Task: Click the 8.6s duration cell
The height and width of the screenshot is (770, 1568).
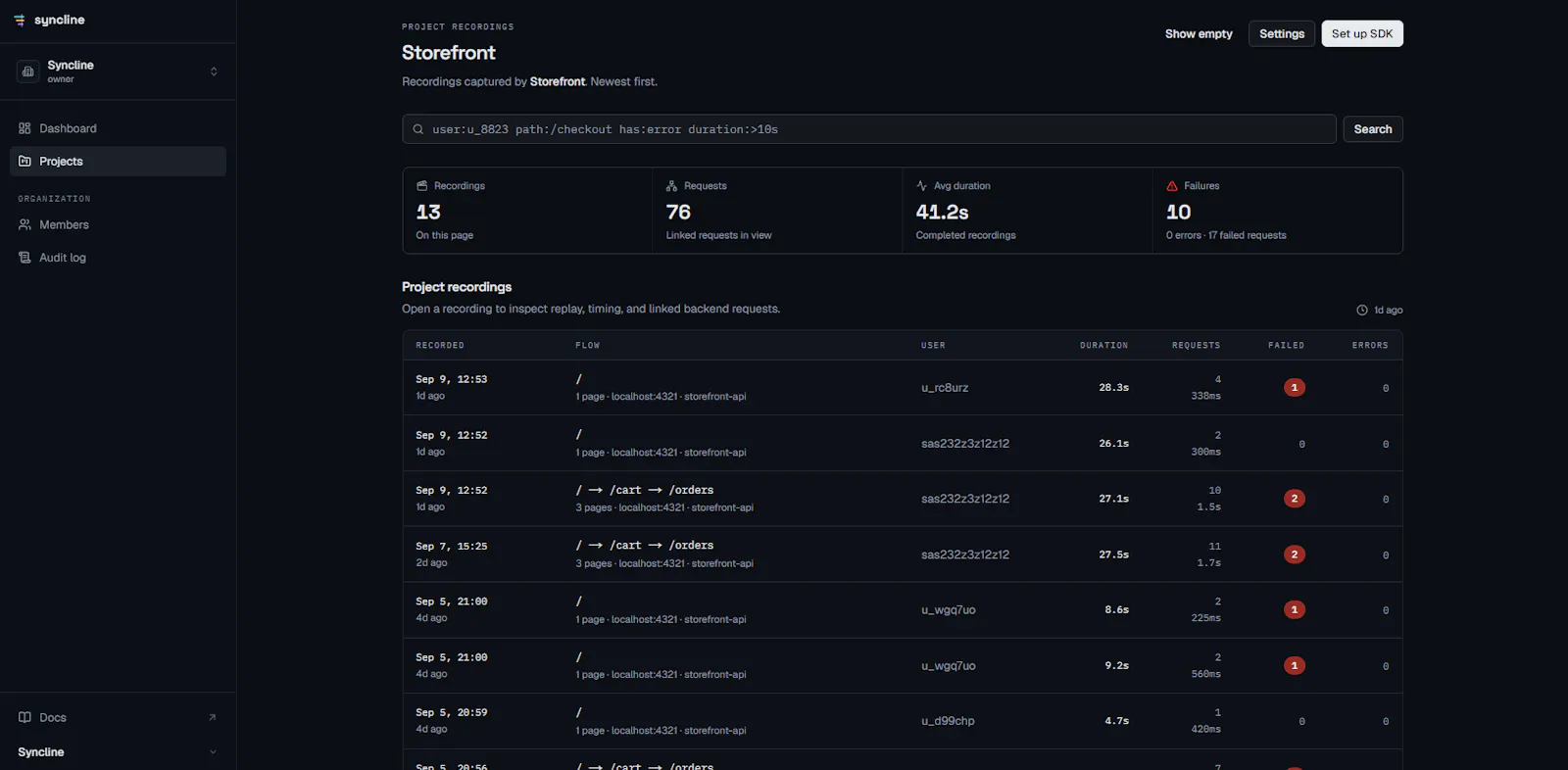Action: point(1117,610)
